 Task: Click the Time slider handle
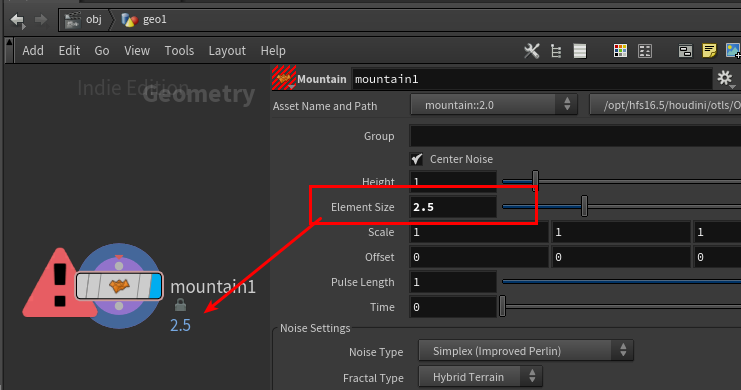(x=502, y=306)
